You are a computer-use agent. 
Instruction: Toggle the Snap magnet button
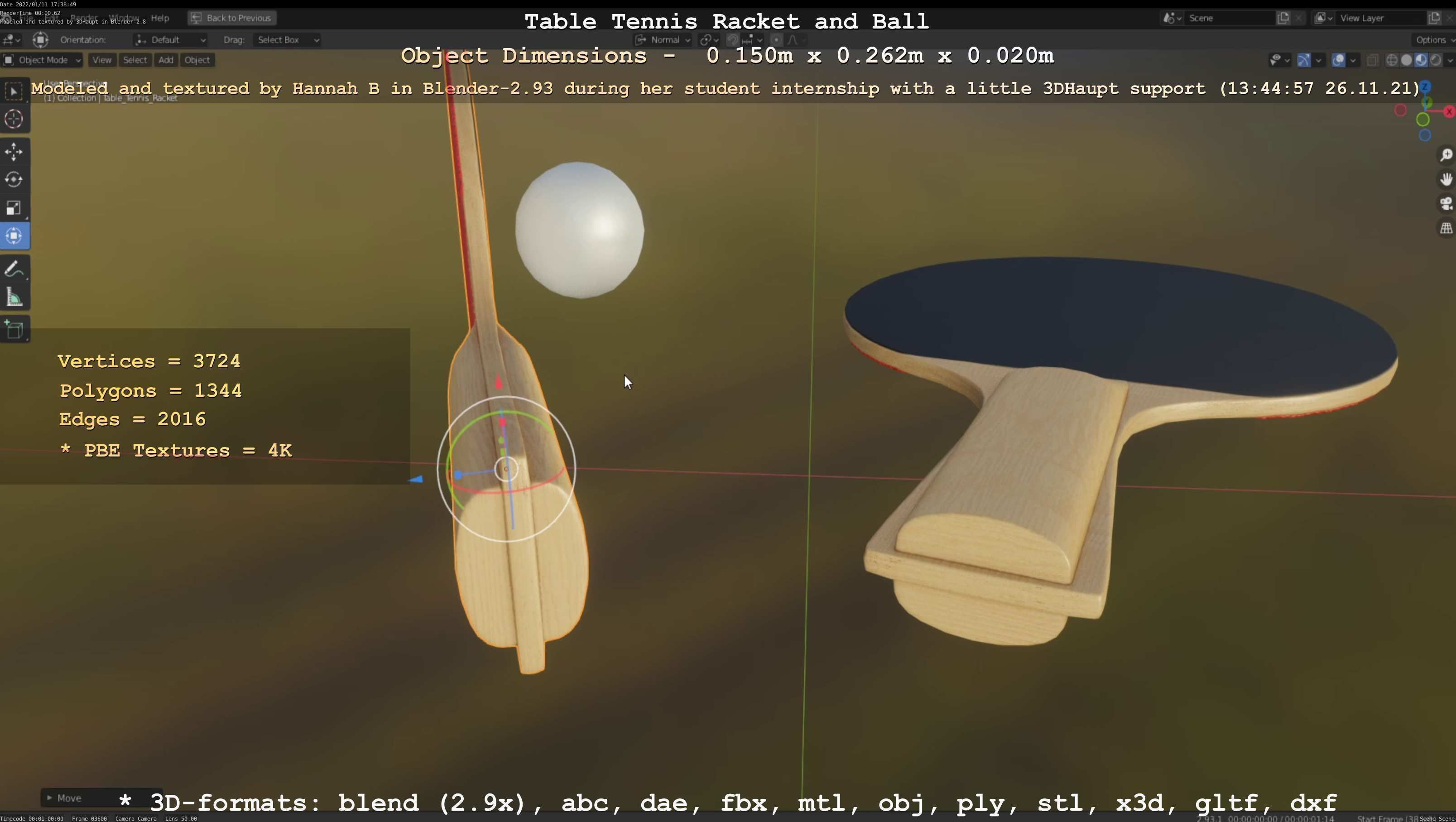732,39
